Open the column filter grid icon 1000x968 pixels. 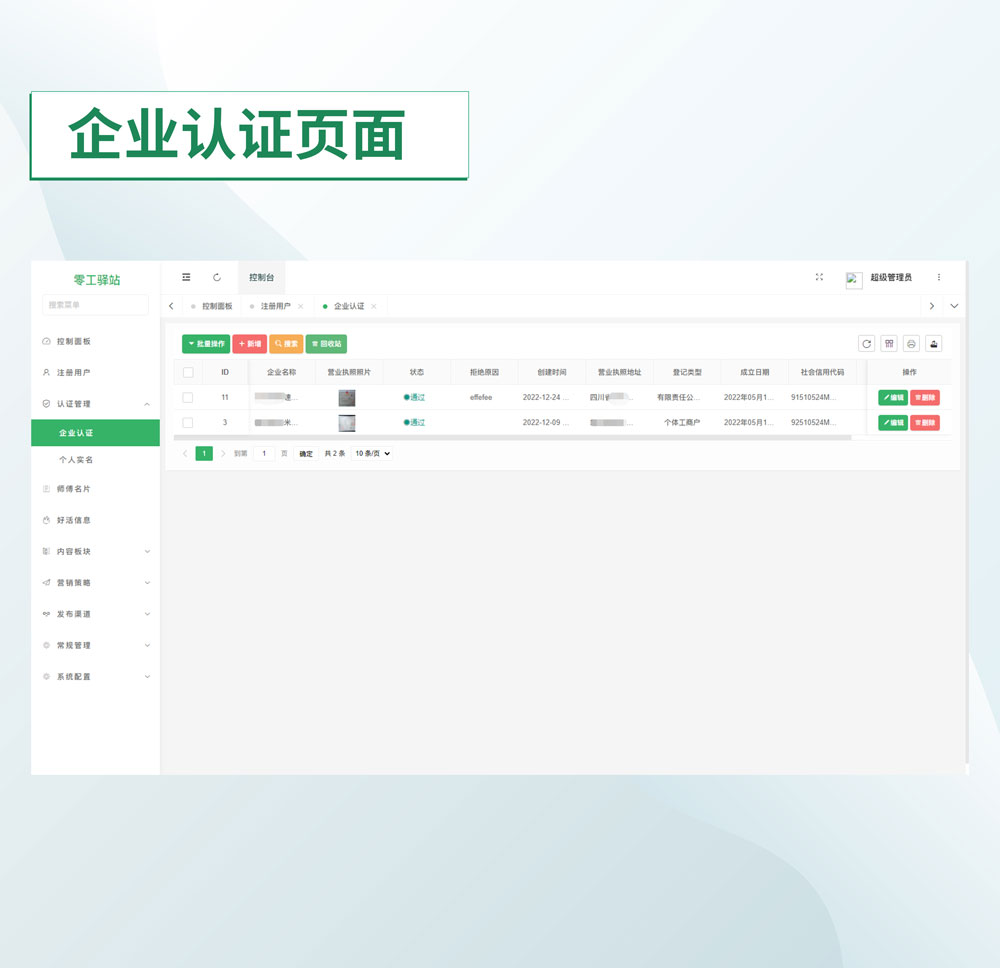pyautogui.click(x=888, y=344)
